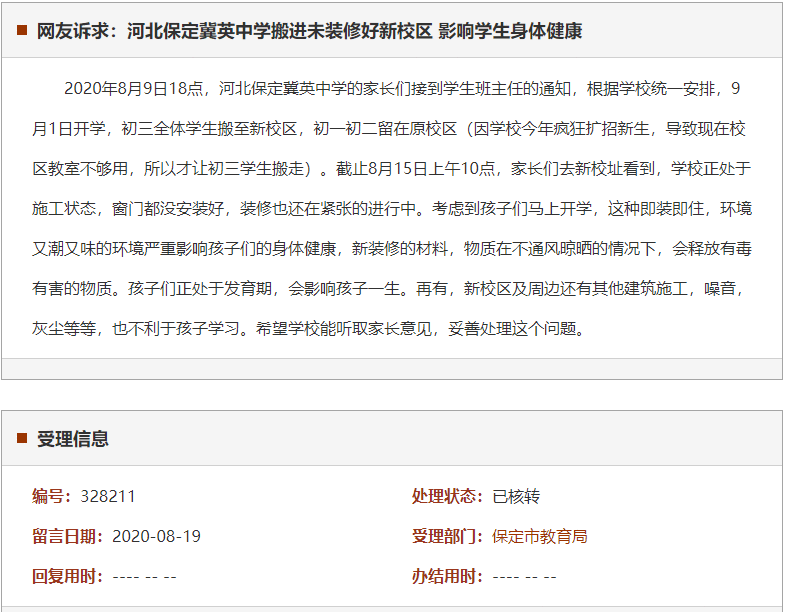The image size is (788, 612).
Task: Click the 留言日期 field label
Action: (69, 536)
